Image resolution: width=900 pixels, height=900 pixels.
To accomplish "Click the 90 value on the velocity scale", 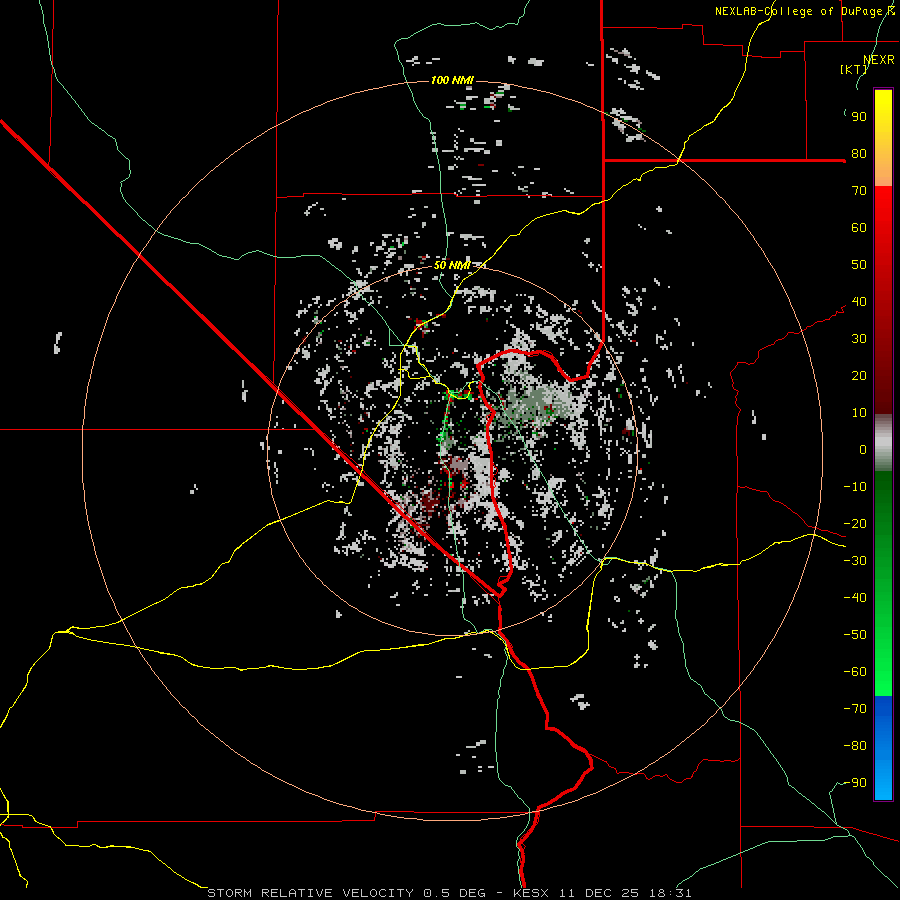I will click(859, 117).
